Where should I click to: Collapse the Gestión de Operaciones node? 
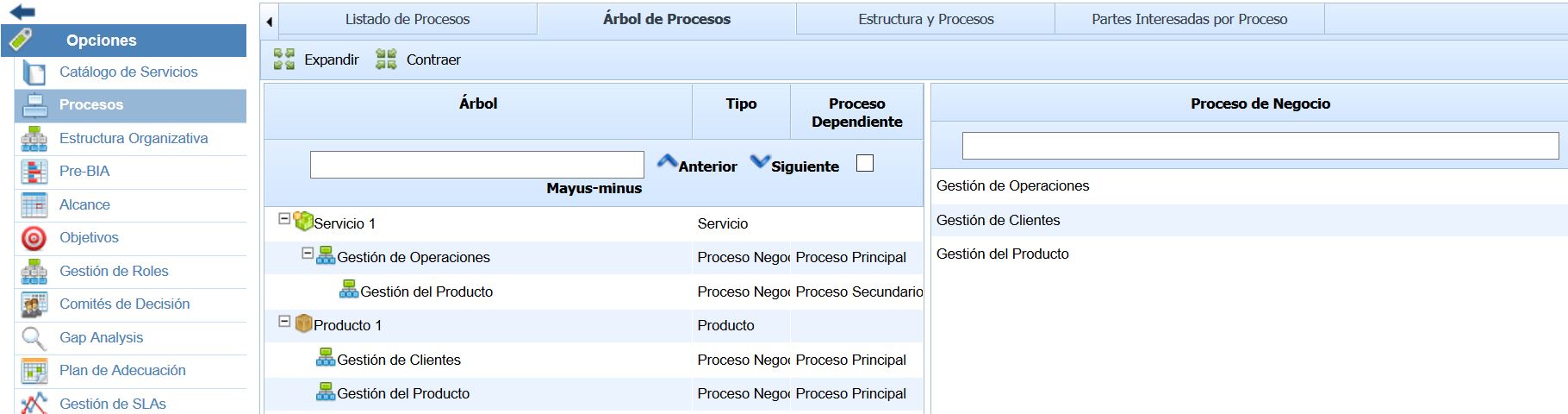308,254
